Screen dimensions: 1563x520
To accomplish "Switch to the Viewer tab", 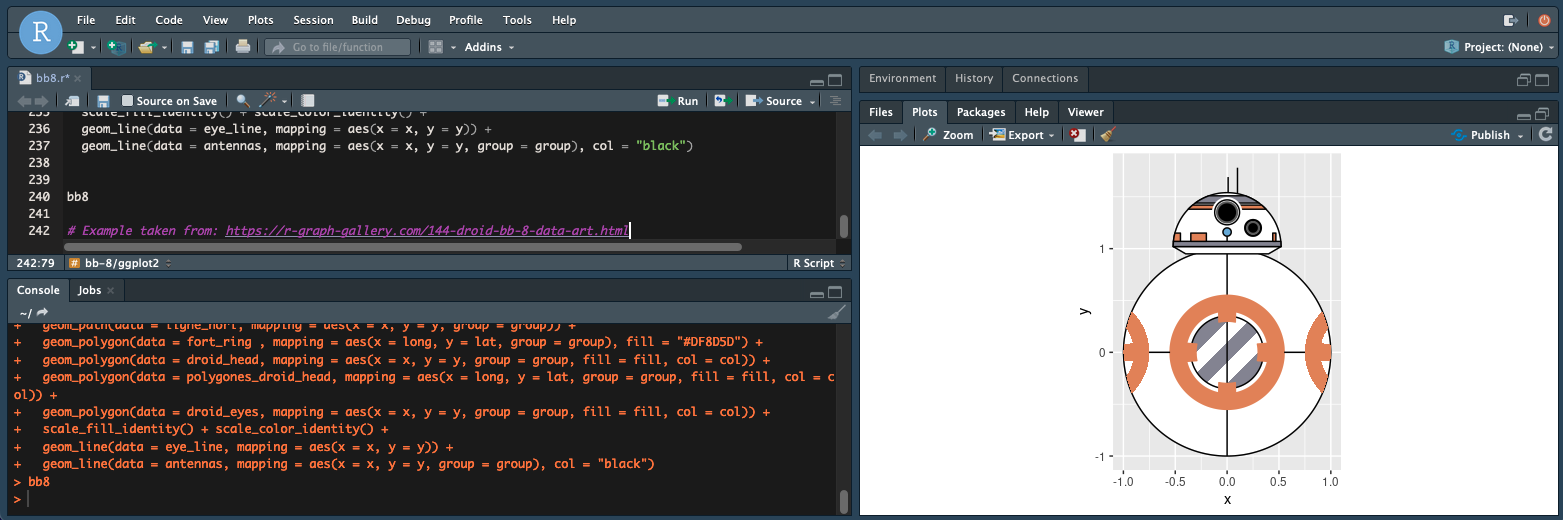I will point(1085,112).
